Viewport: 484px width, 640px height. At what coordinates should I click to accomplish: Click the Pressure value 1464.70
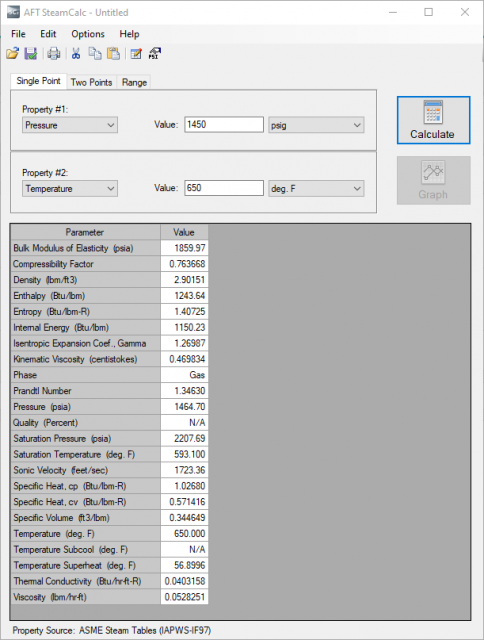(x=184, y=407)
